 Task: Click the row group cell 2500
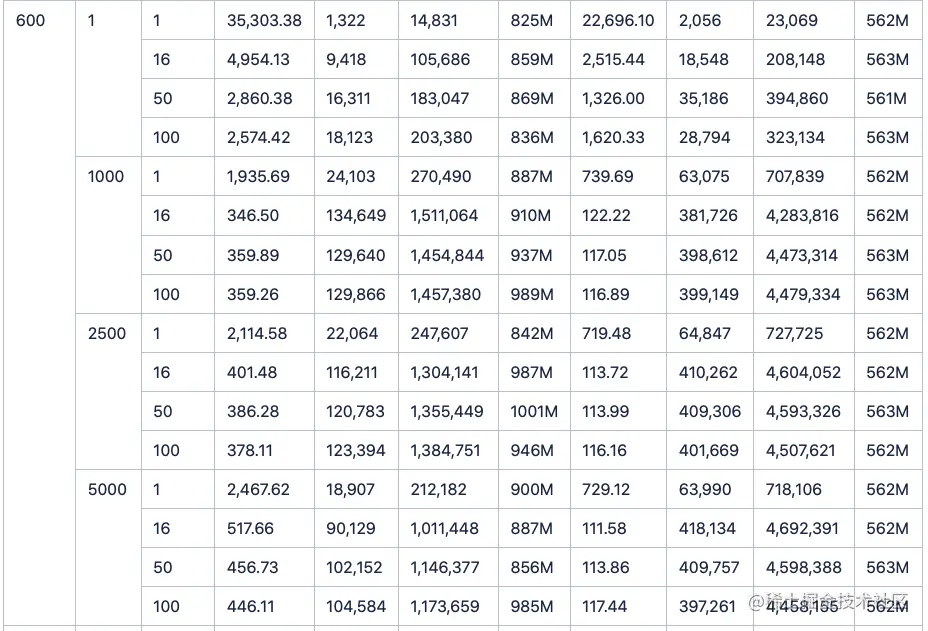click(x=107, y=333)
